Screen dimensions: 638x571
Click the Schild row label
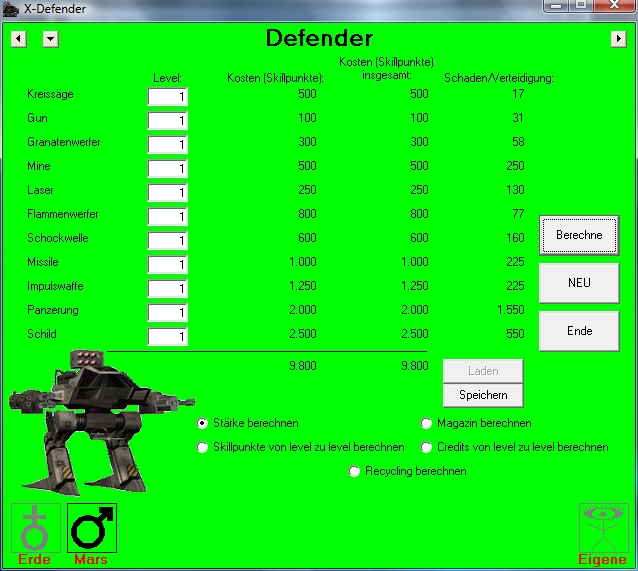click(42, 334)
